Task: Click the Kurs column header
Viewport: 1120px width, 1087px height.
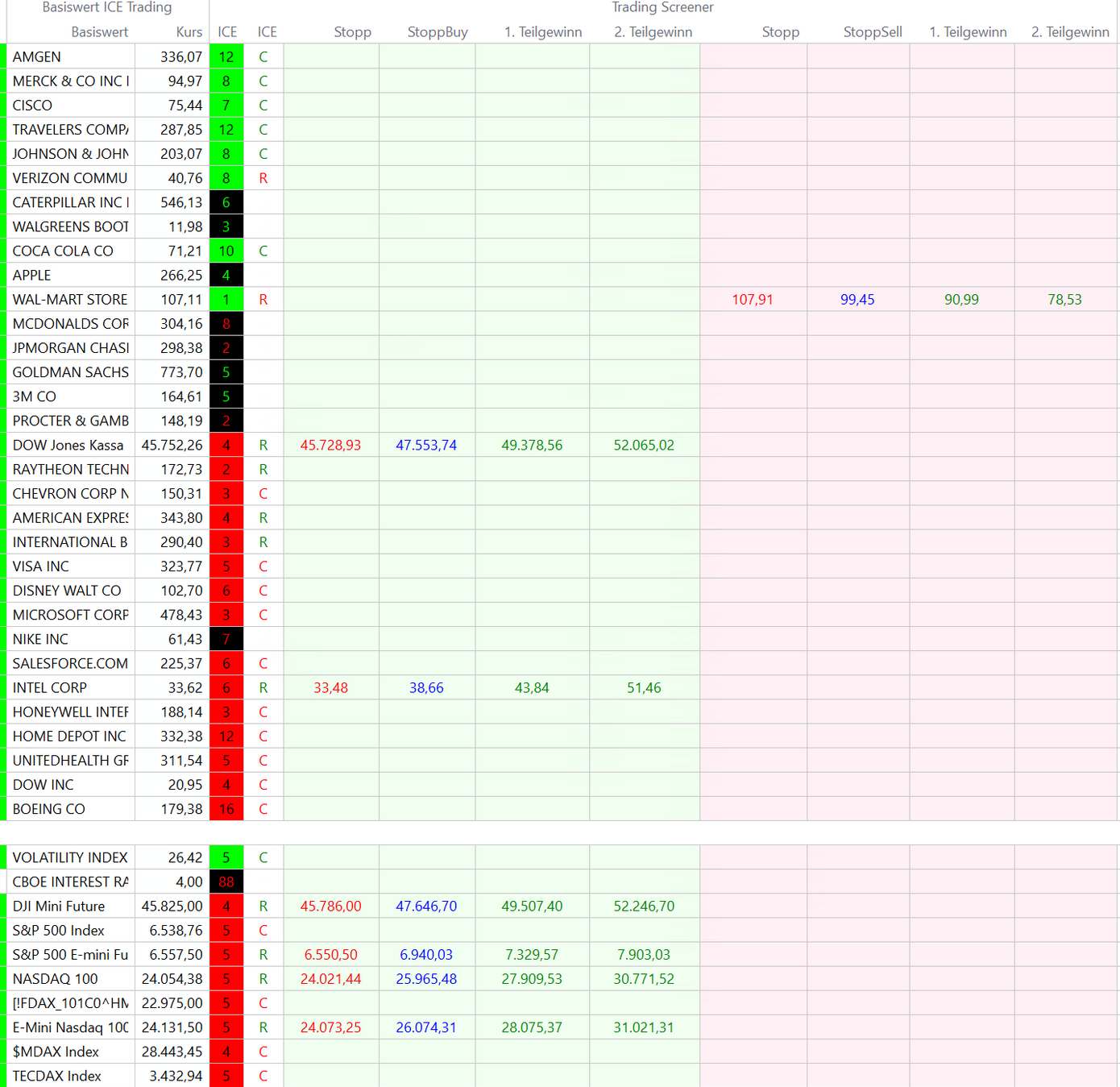Action: [x=189, y=32]
